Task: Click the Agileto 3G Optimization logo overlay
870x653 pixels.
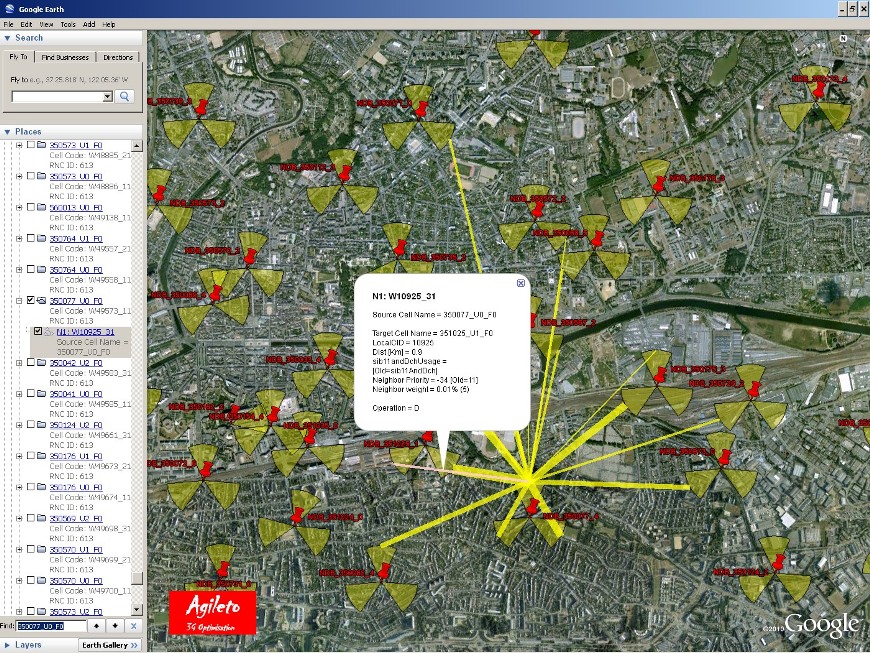Action: [212, 612]
